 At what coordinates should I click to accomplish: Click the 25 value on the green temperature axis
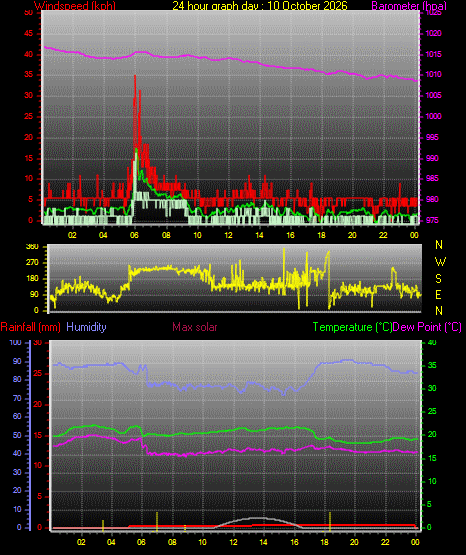[432, 411]
